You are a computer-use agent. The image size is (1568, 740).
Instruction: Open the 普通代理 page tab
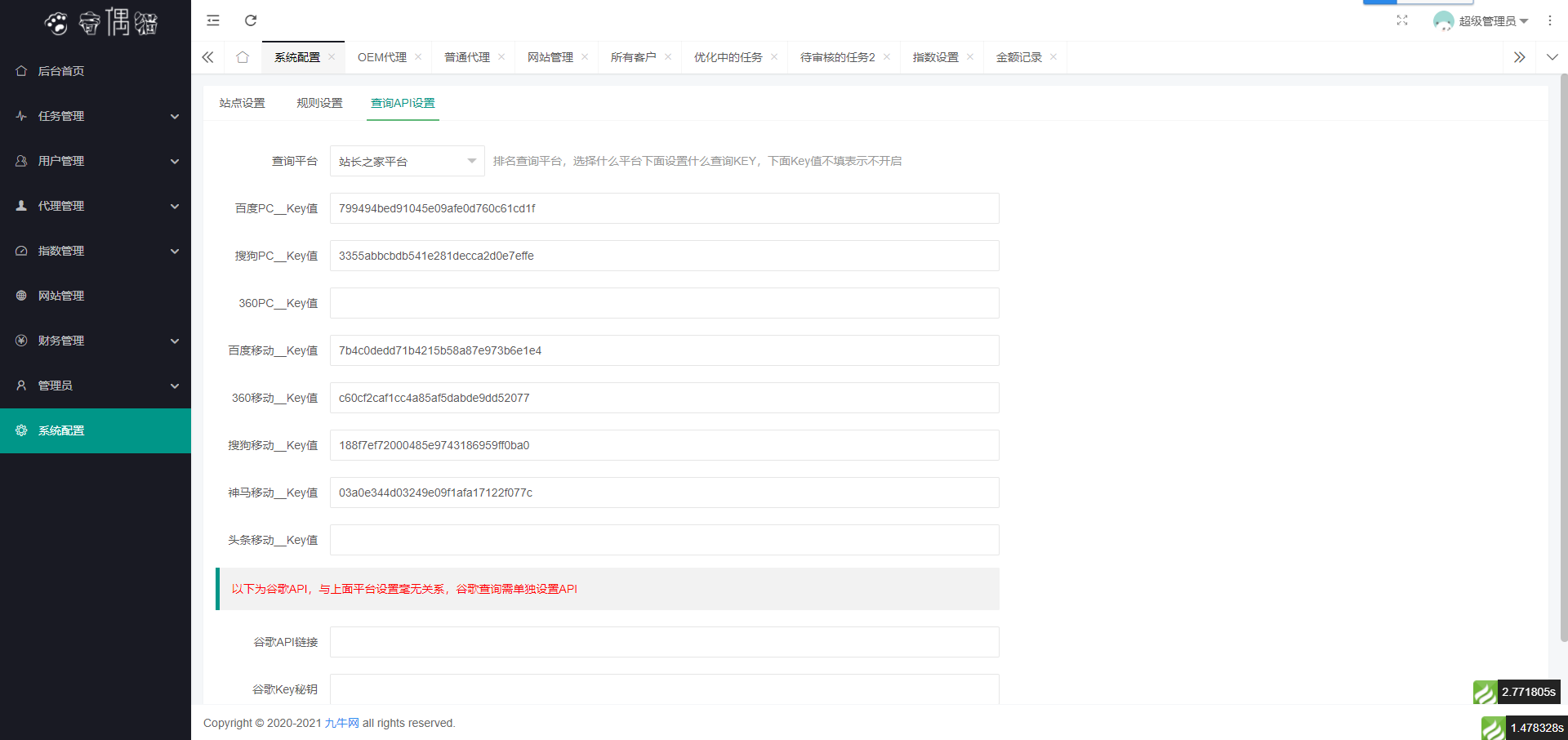tap(467, 57)
